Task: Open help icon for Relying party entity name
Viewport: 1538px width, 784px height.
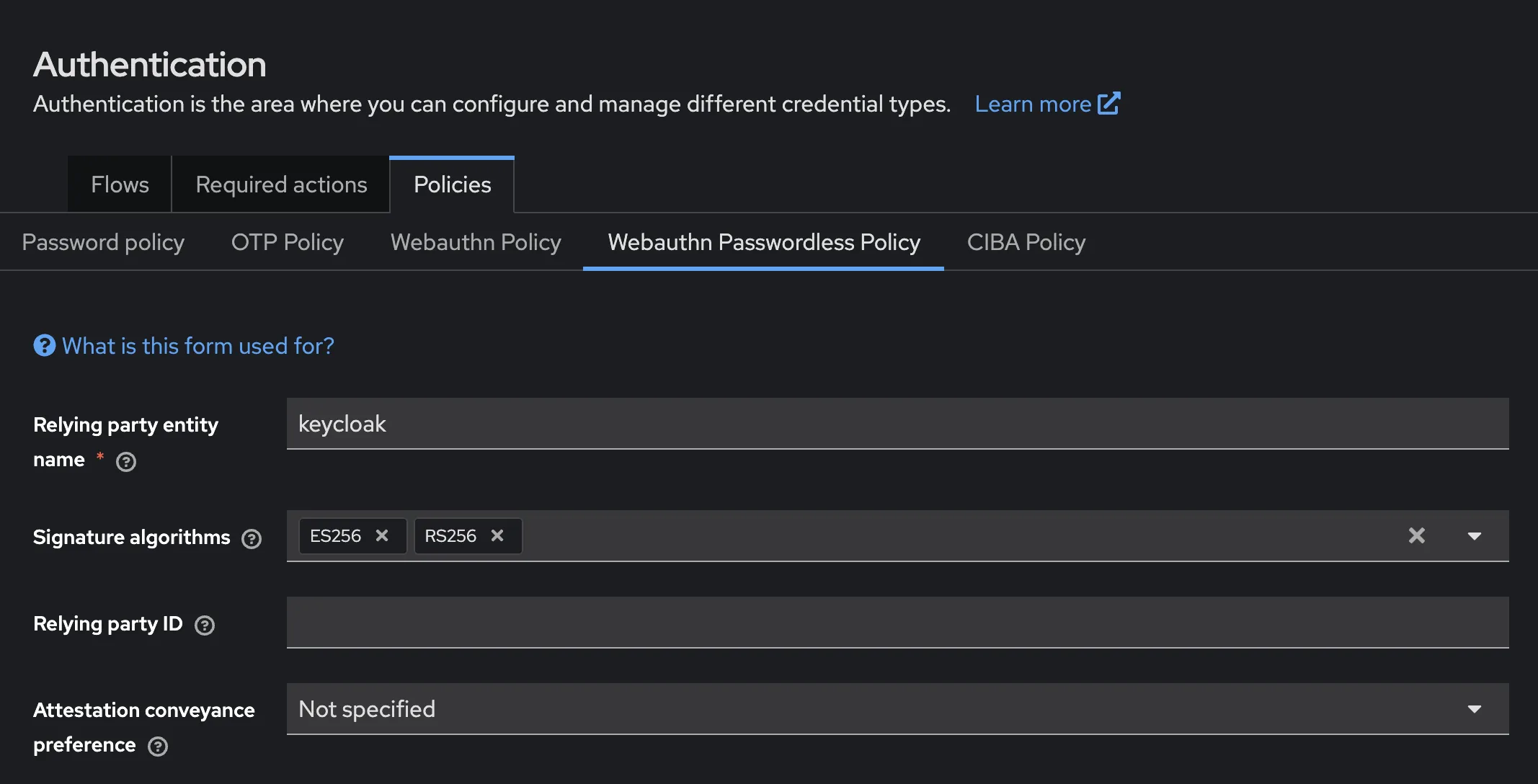Action: 125,462
